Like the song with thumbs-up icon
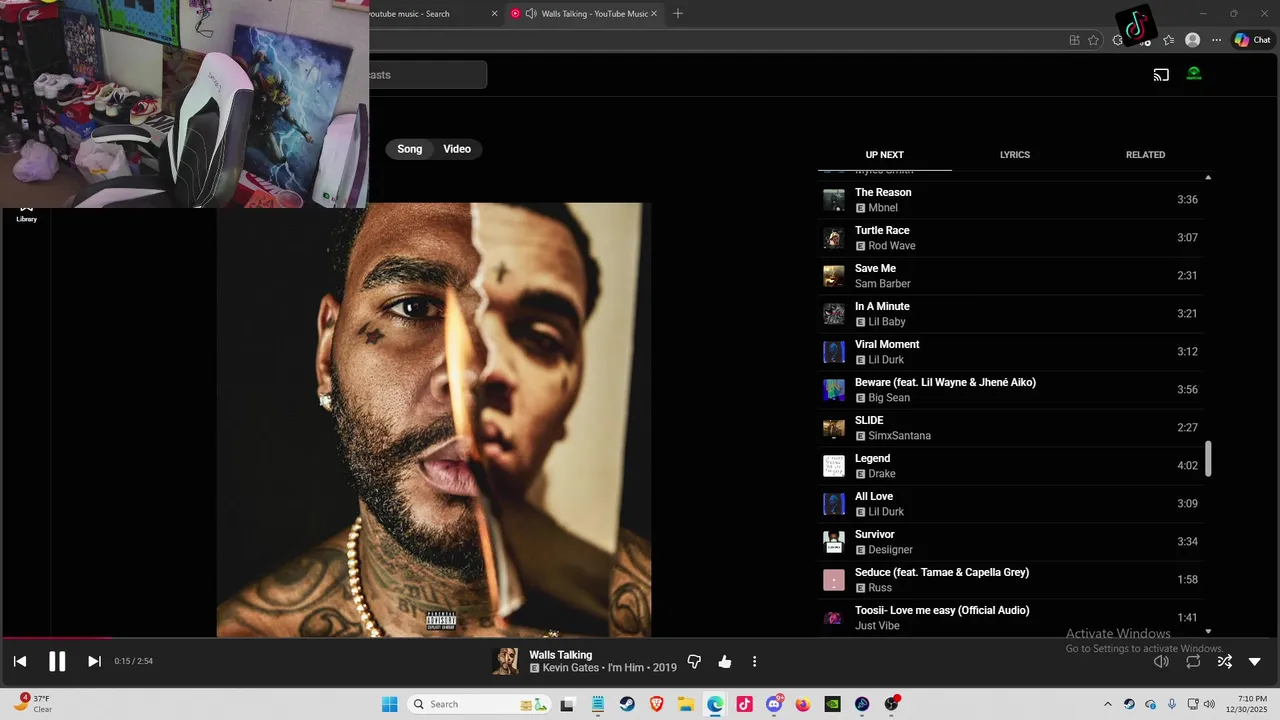1280x720 pixels. click(725, 662)
